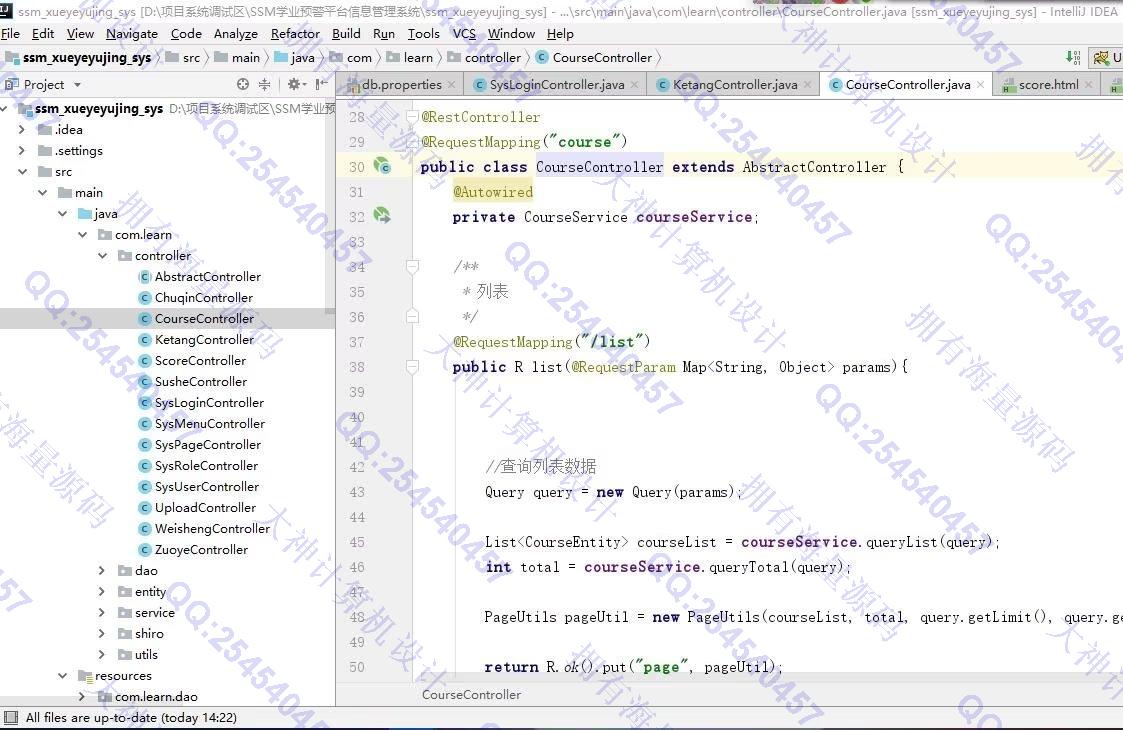
Task: Collapse the Javadoc fold marker at line 34
Action: point(412,266)
